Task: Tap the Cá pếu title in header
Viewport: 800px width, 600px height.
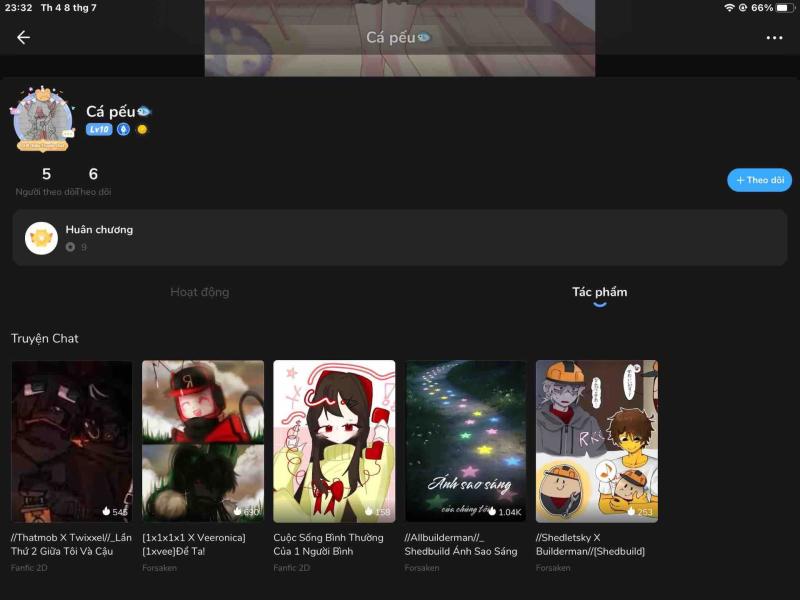Action: point(398,37)
